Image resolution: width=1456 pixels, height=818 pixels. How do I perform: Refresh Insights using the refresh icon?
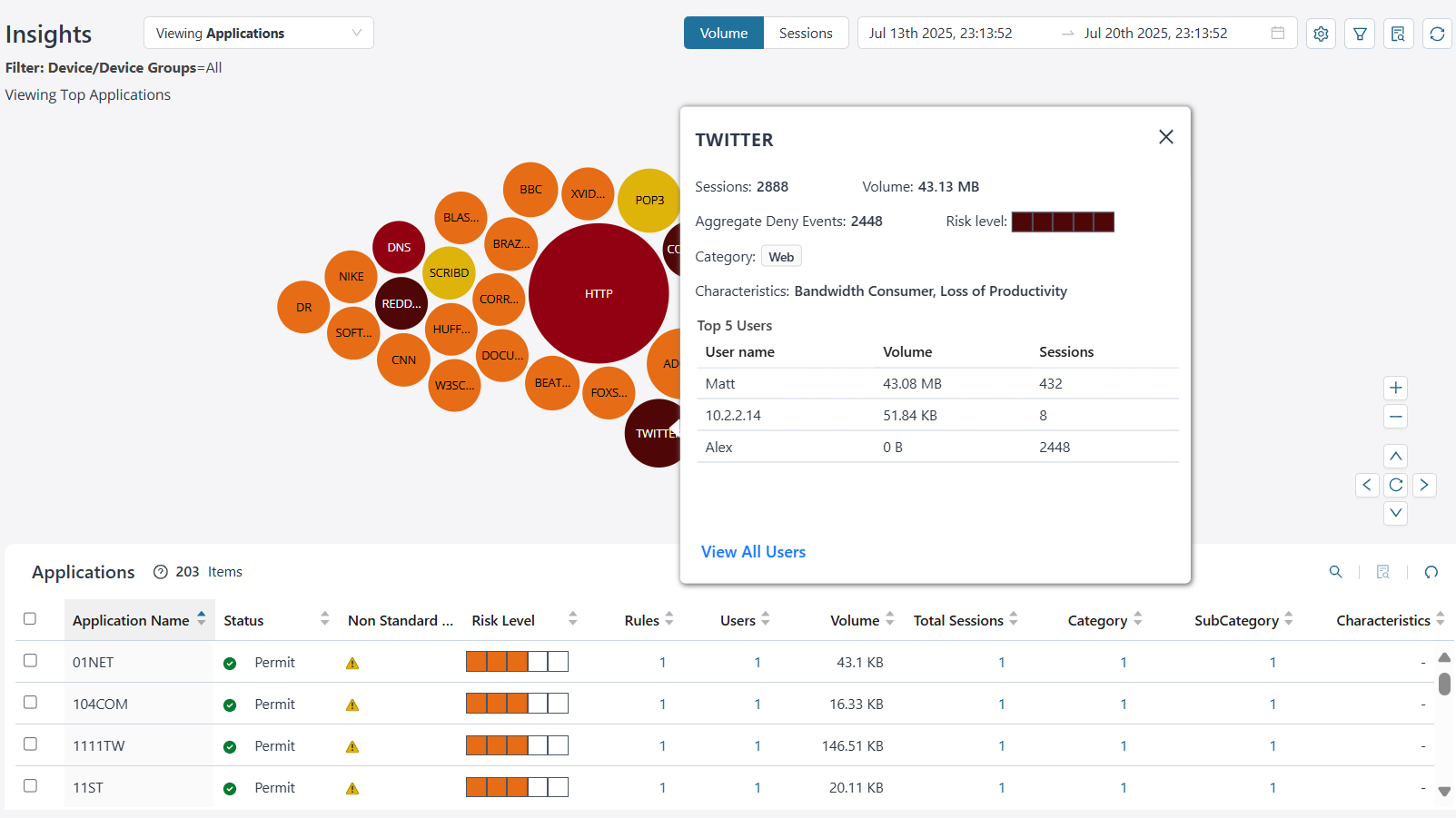pos(1437,33)
